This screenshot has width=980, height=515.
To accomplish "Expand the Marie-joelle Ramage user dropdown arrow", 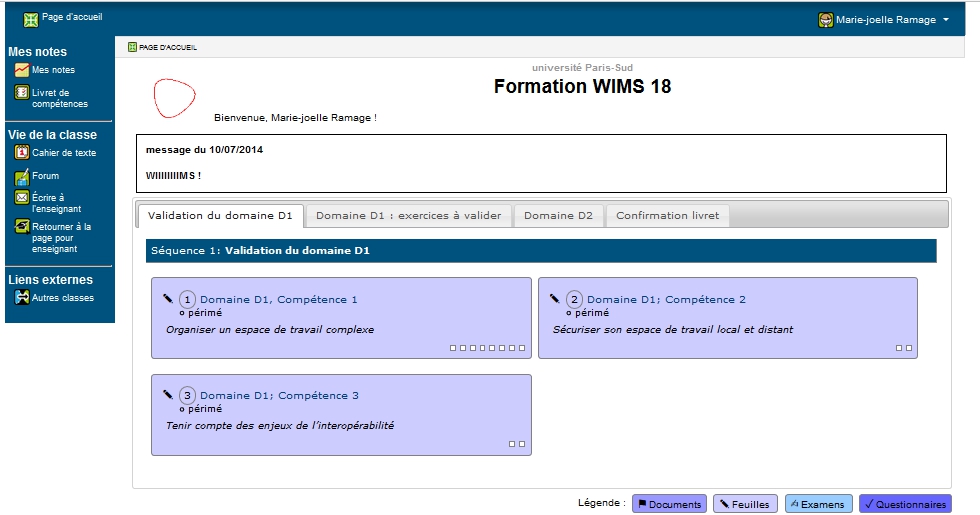I will click(946, 20).
